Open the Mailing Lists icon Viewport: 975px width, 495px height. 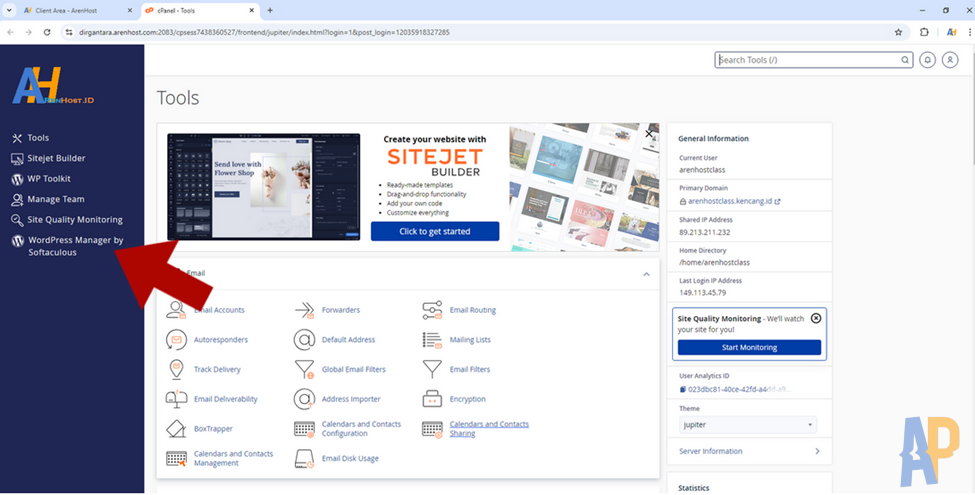[432, 340]
